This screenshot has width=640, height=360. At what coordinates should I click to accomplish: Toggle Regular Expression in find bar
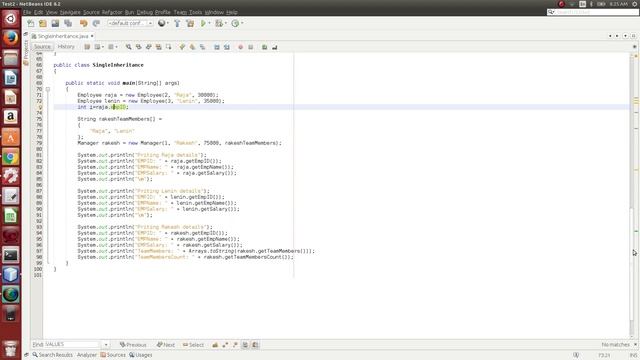coord(235,345)
